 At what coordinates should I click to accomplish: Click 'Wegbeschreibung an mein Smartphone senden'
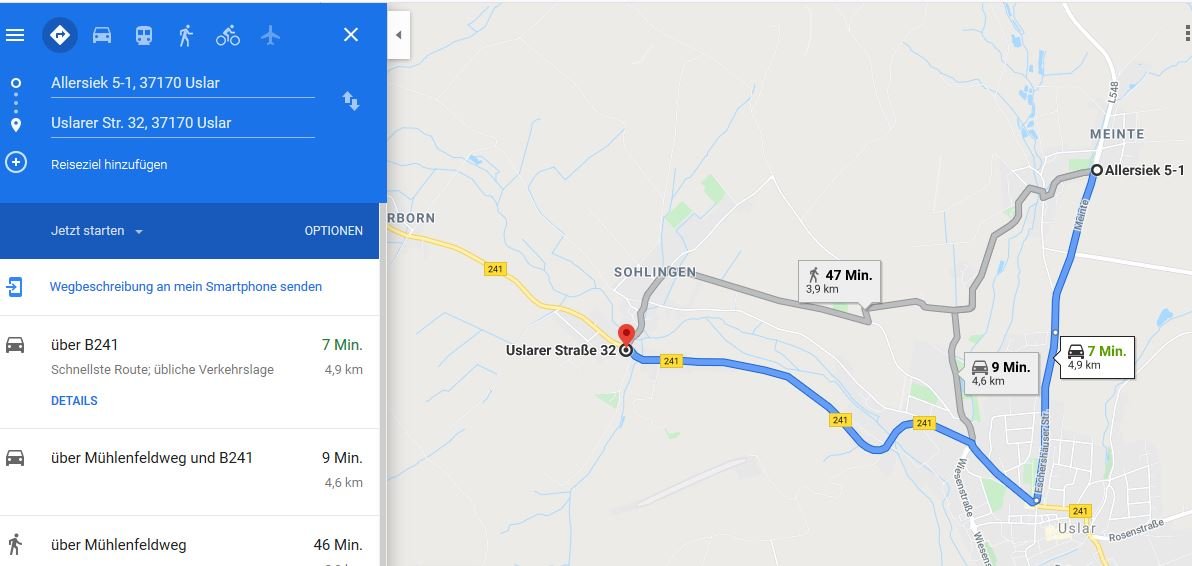185,286
